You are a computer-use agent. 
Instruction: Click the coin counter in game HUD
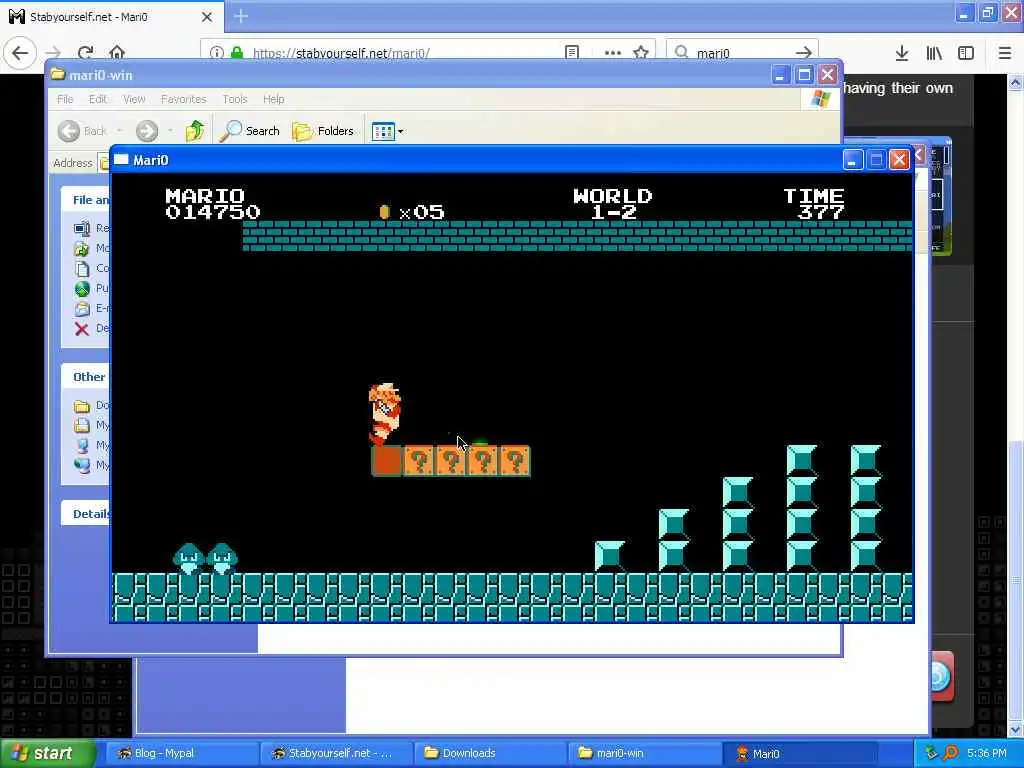pyautogui.click(x=412, y=212)
